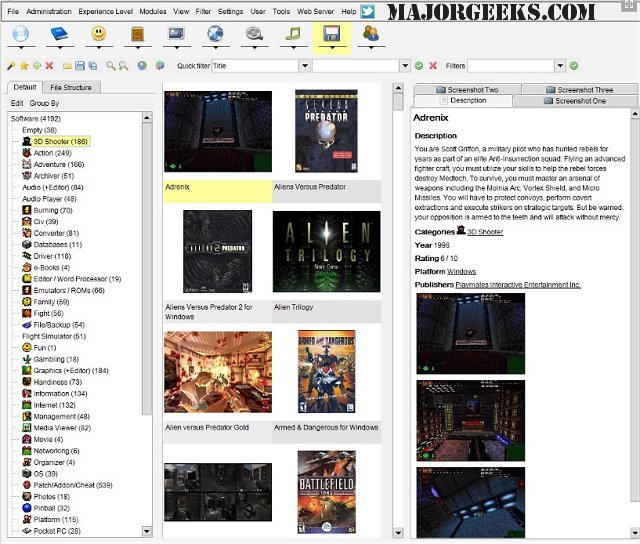Click the multicolored pie chart toolbar icon
The image size is (640, 544).
click(x=160, y=65)
